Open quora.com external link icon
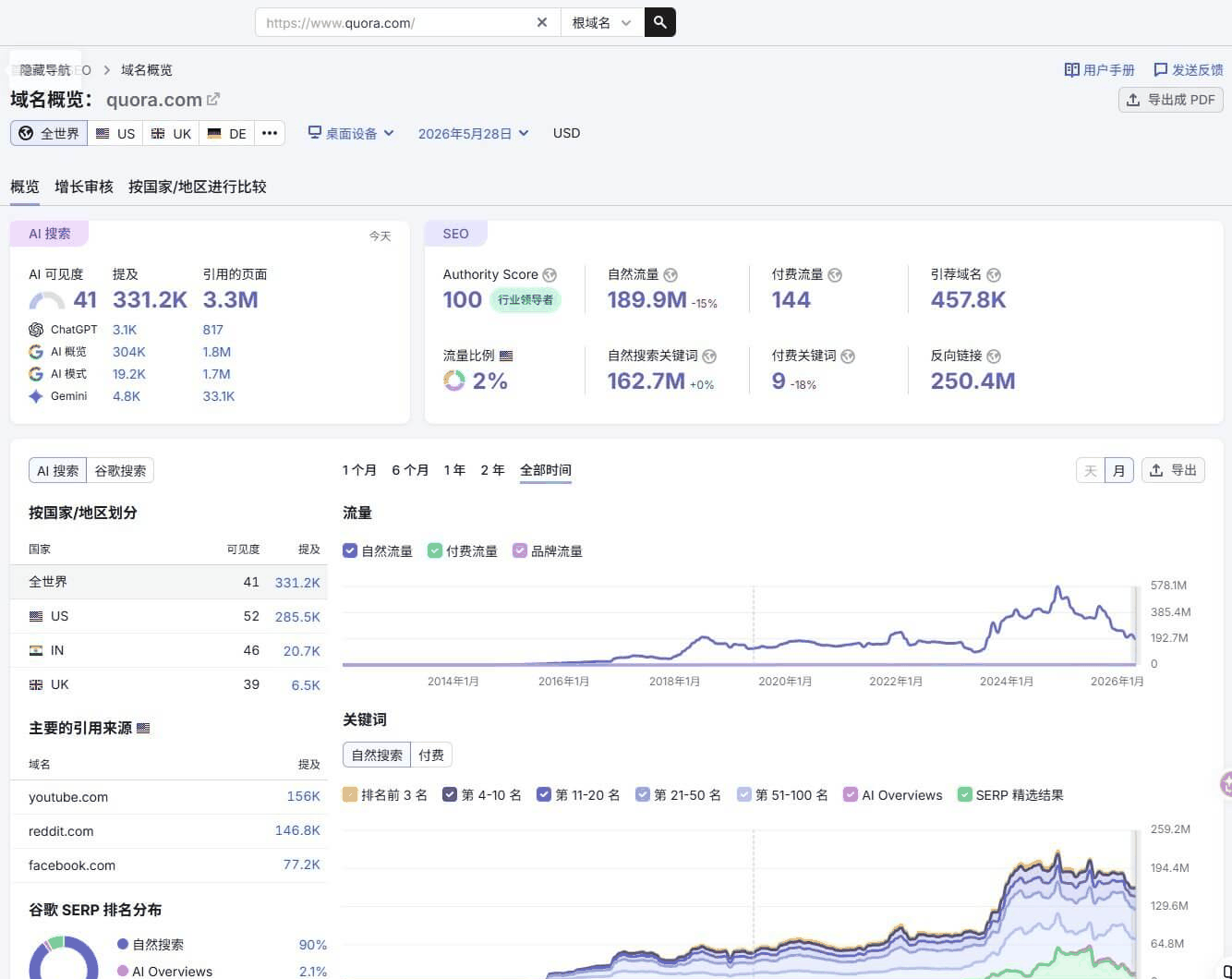Screen dimensions: 1232x979 (213, 99)
